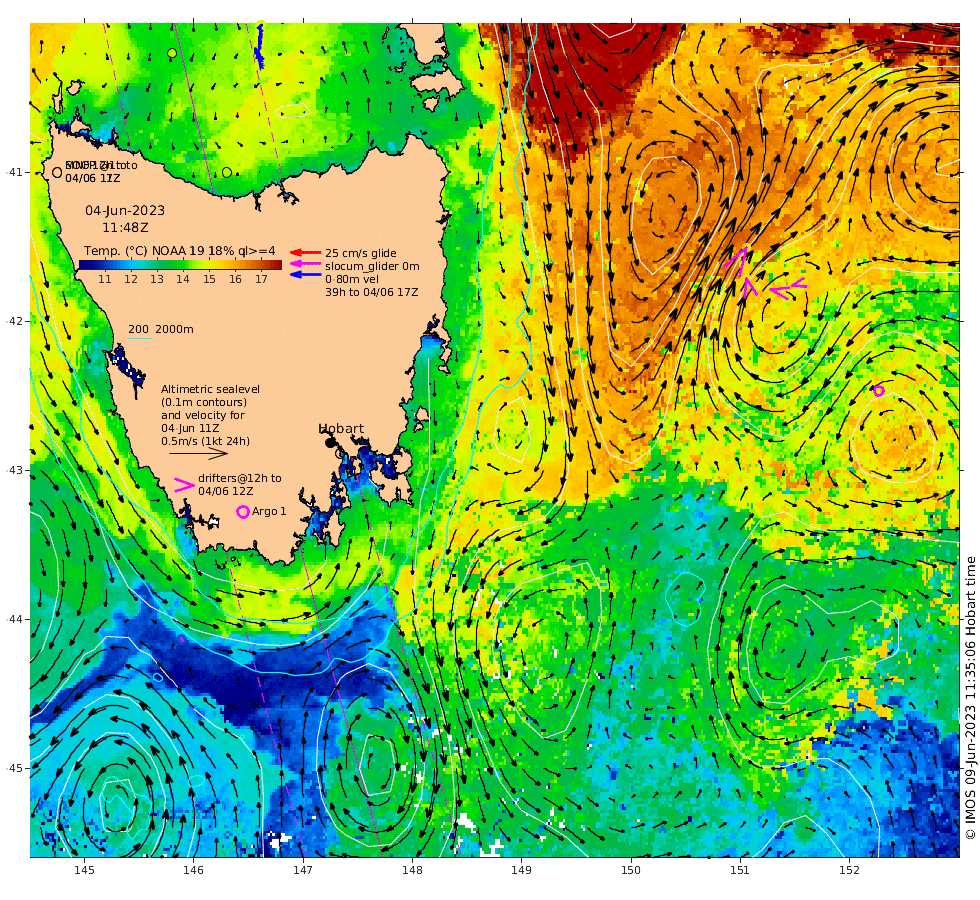Click latitude label -43 on left axis

15,470
